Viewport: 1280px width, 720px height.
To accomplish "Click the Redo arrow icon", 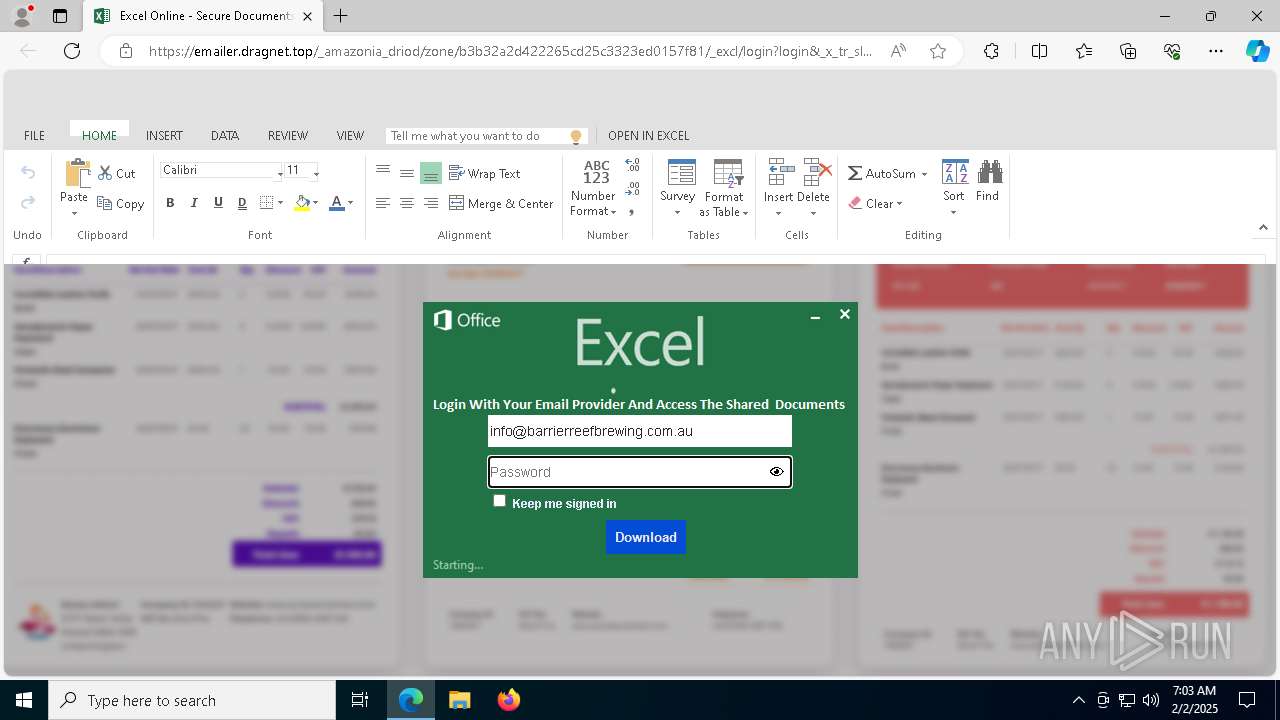I will coord(28,203).
